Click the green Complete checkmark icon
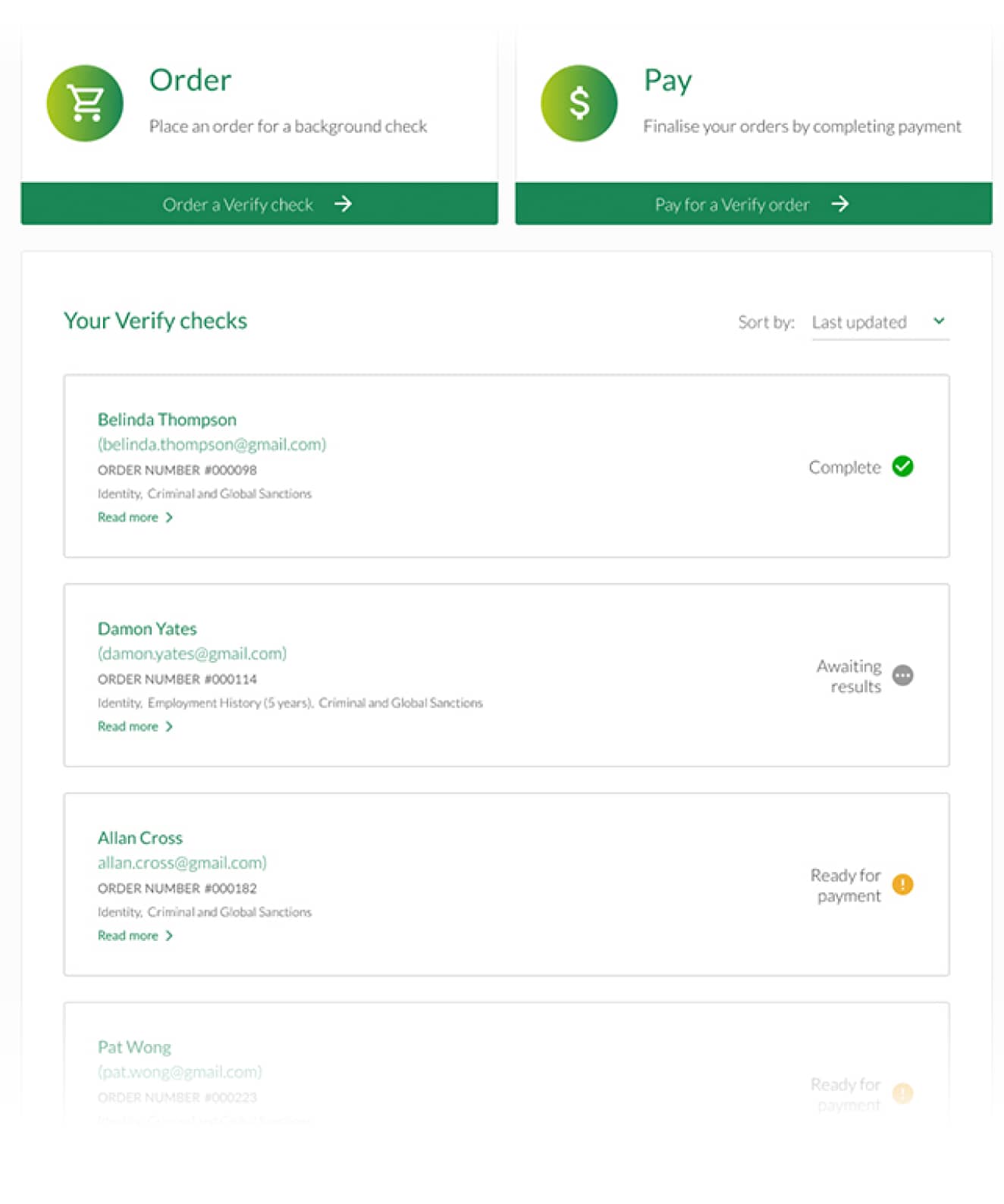The height and width of the screenshot is (1204, 1004). click(902, 466)
